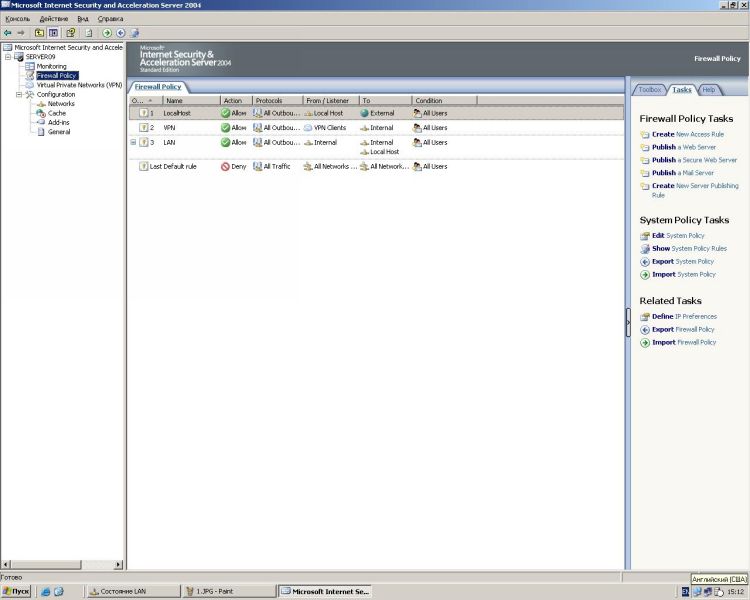Click Publish a Web Server link
Screen dimensions: 750x600
tap(684, 147)
